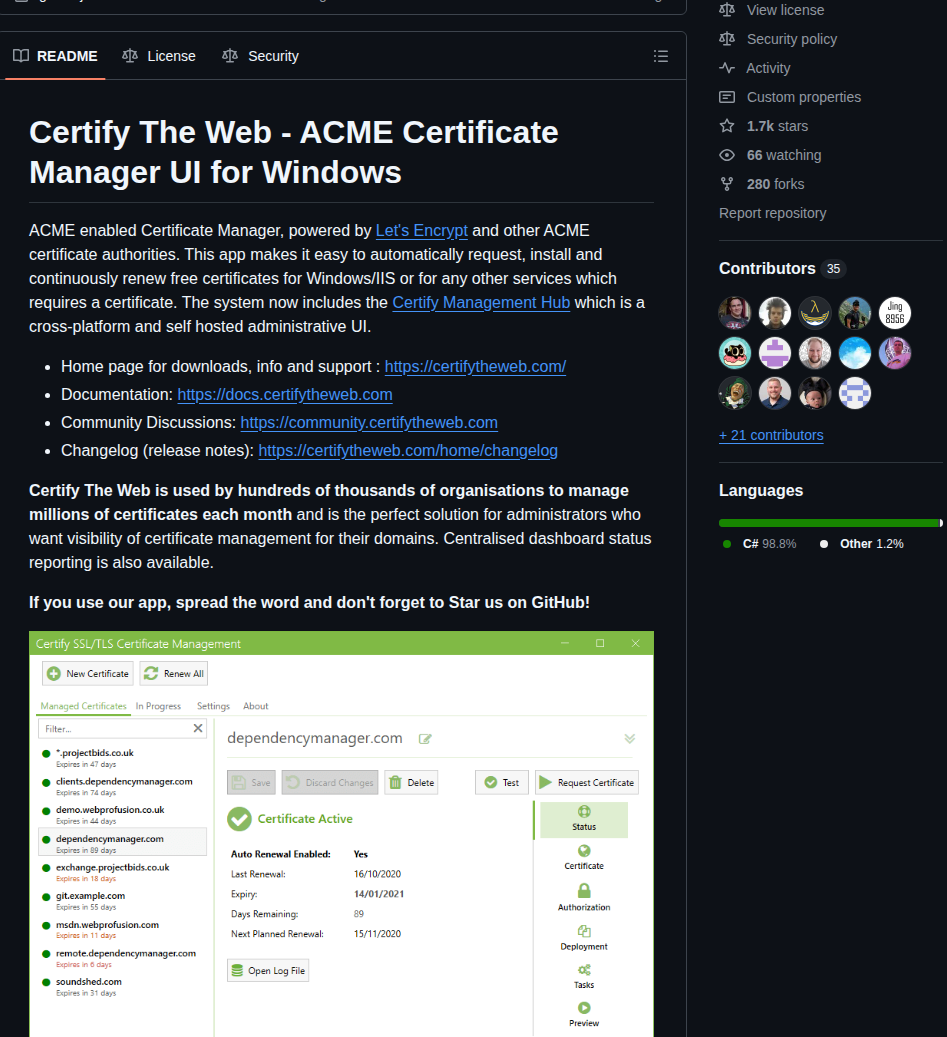Viewport: 947px width, 1037px height.
Task: Click the cat-on-donut teal contributor avatar
Action: (x=735, y=353)
